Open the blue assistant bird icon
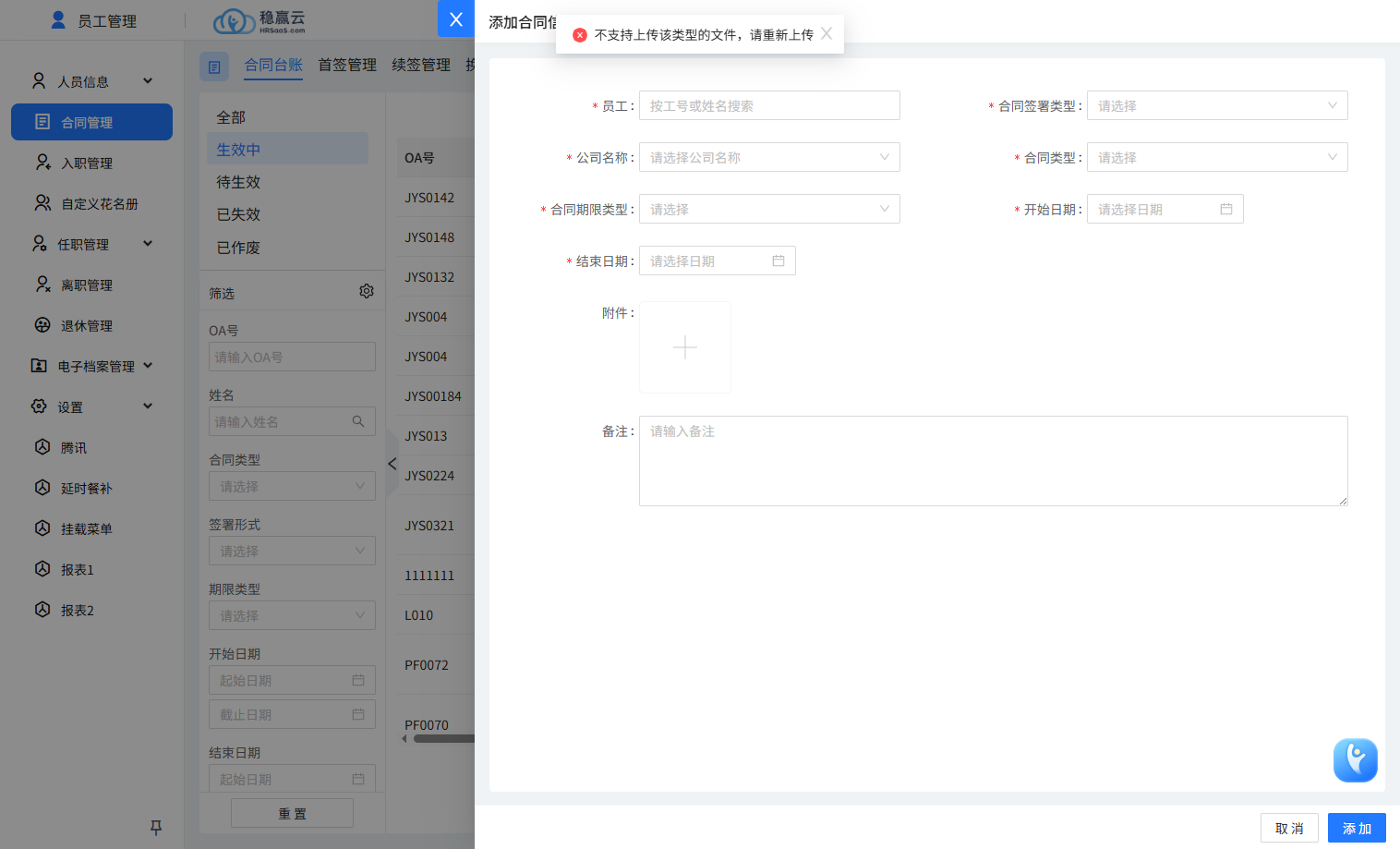Image resolution: width=1400 pixels, height=849 pixels. [1355, 759]
